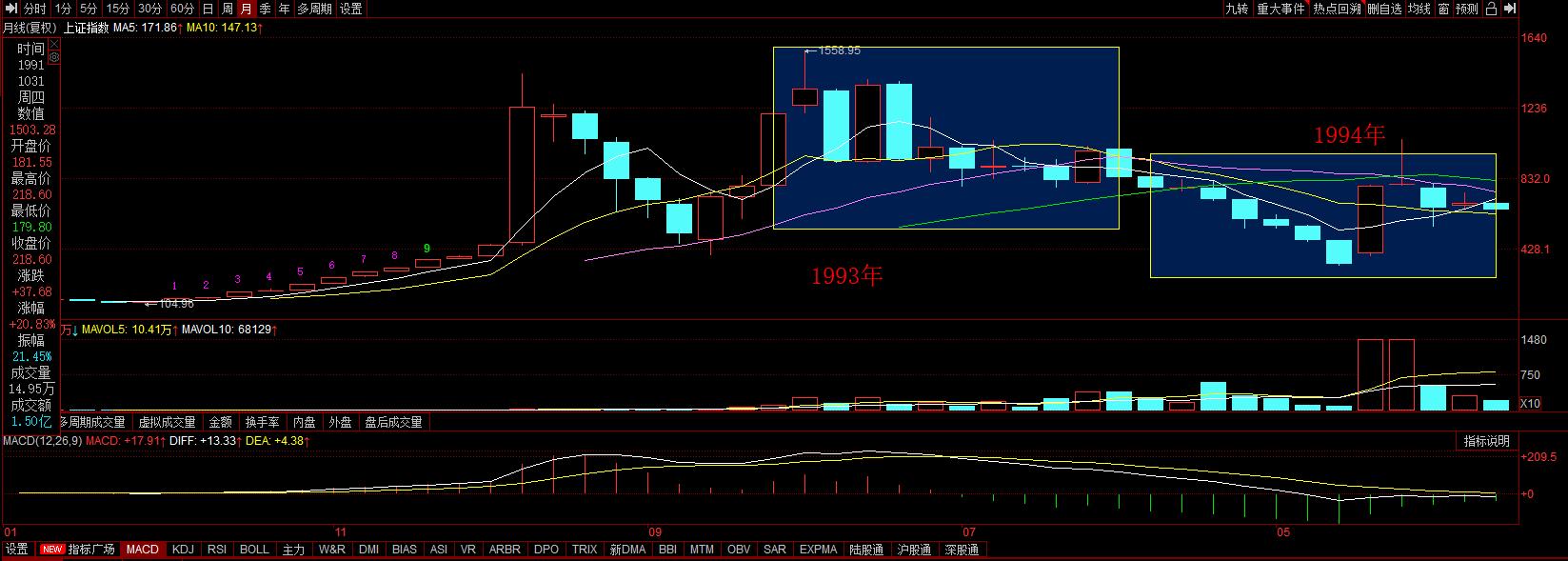Viewport: 1568px width, 561px height.
Task: Open the gear settings in the info box
Action: pos(54,57)
